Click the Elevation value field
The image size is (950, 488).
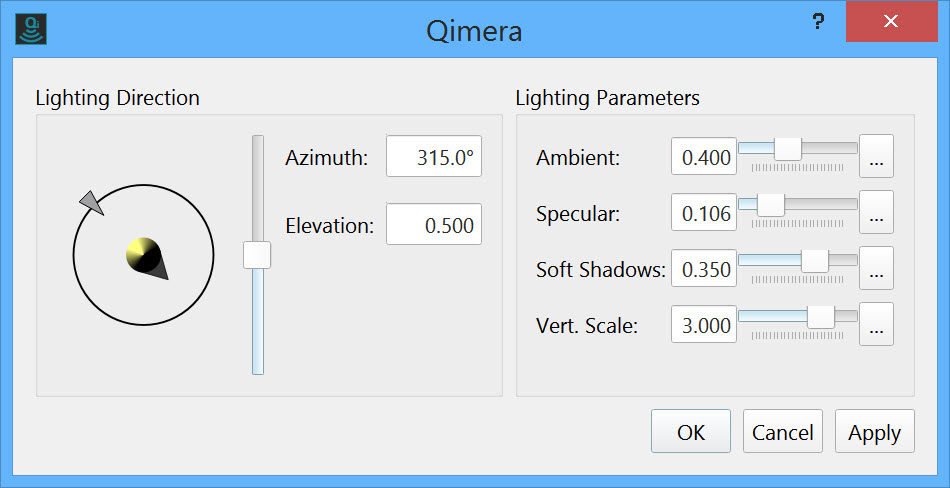click(434, 225)
